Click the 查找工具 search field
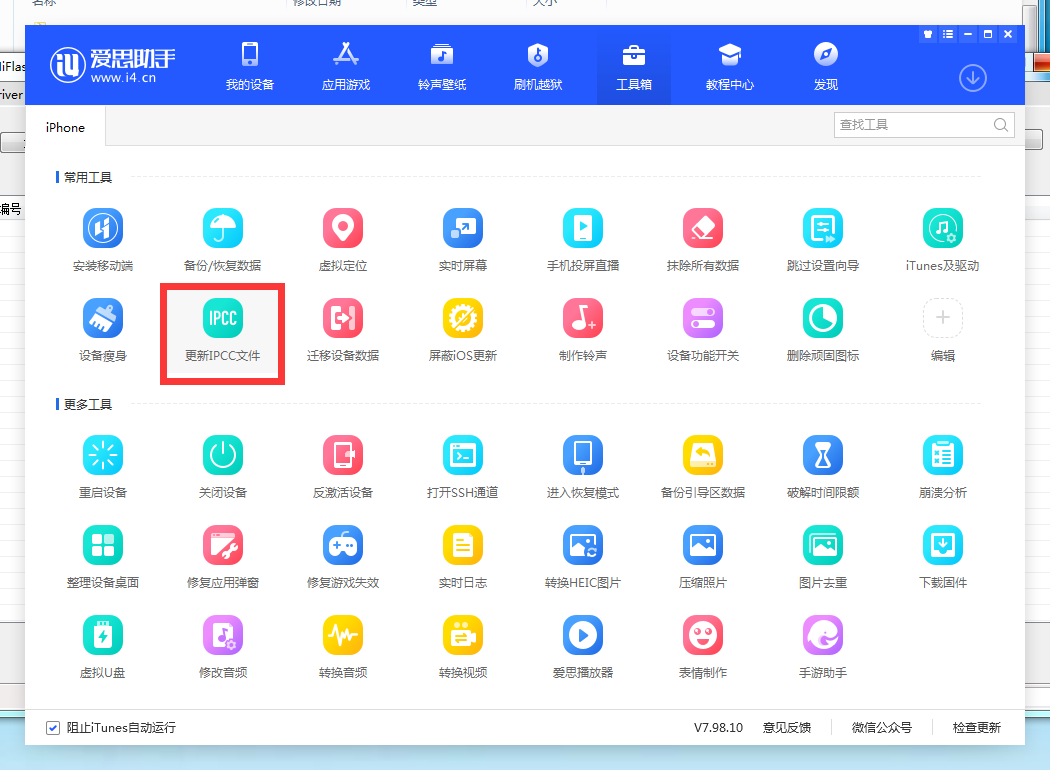 pos(923,125)
